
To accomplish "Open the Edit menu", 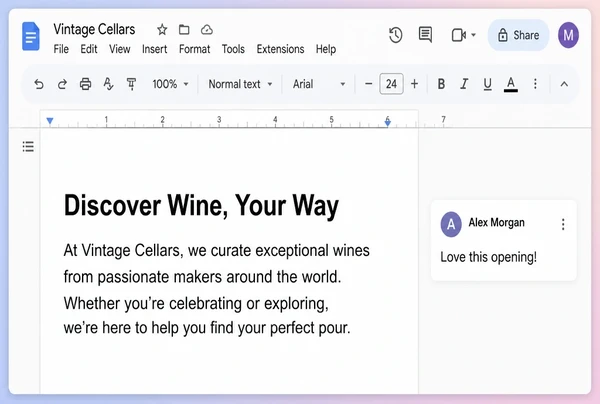I will [x=89, y=49].
